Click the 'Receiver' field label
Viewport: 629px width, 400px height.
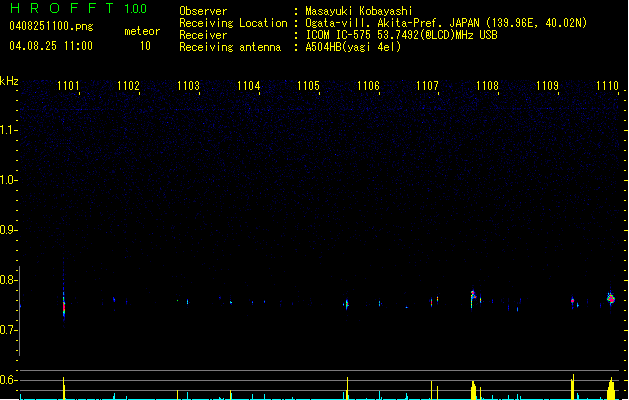[x=203, y=35]
